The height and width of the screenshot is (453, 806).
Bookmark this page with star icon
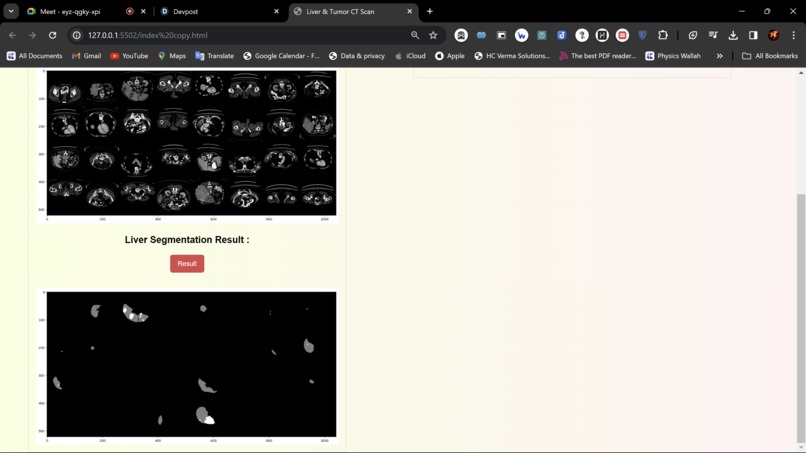pyautogui.click(x=433, y=35)
